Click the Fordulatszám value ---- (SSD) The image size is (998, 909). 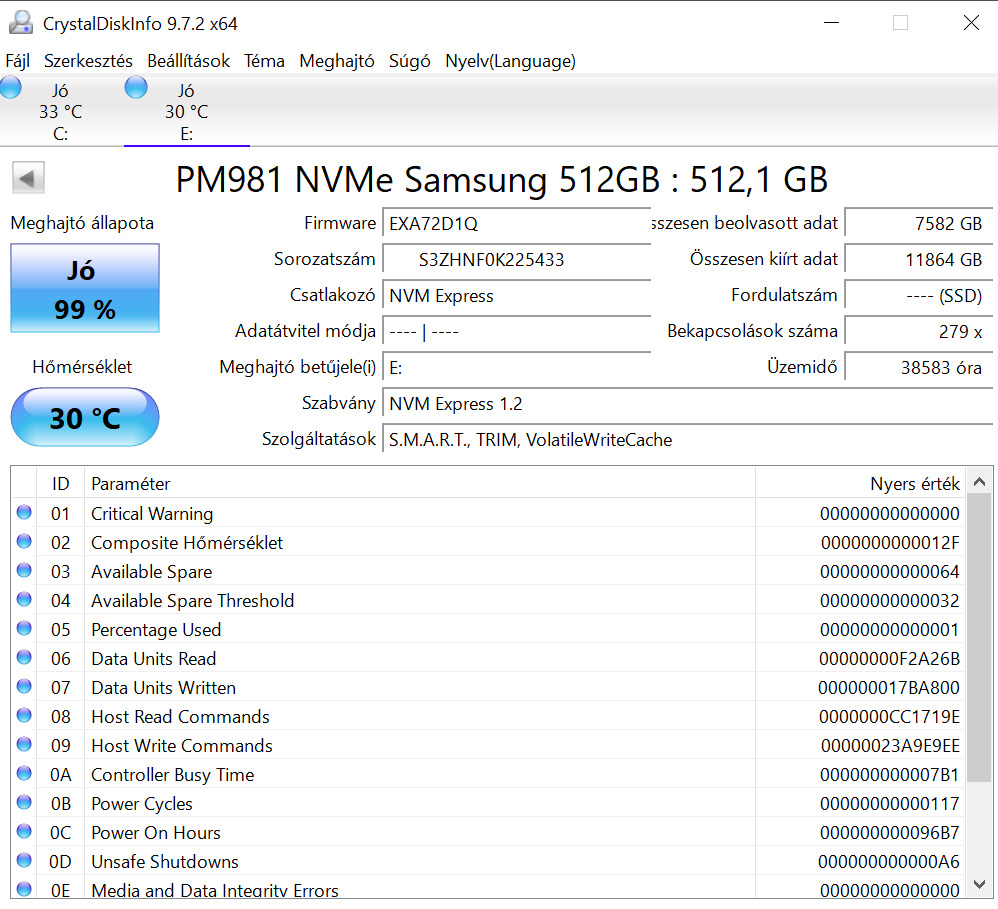[918, 296]
